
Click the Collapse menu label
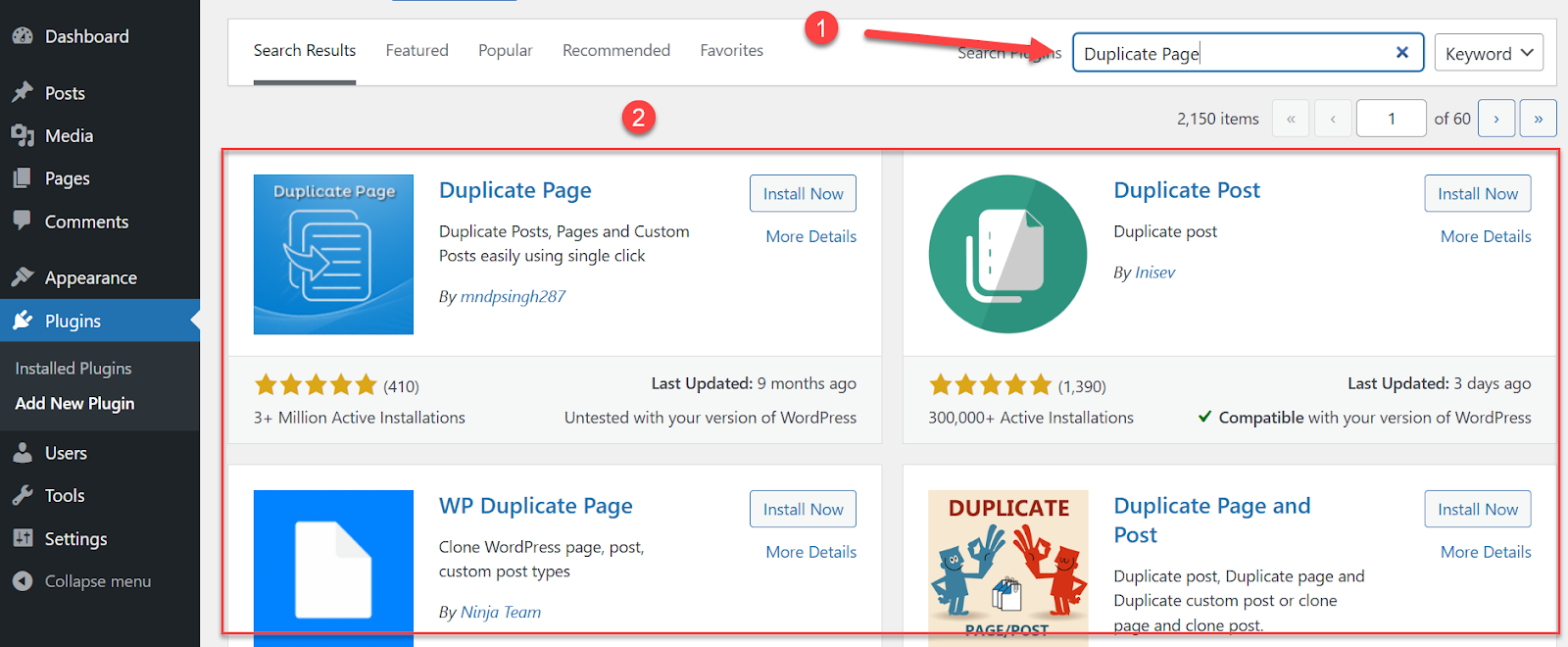pos(98,581)
